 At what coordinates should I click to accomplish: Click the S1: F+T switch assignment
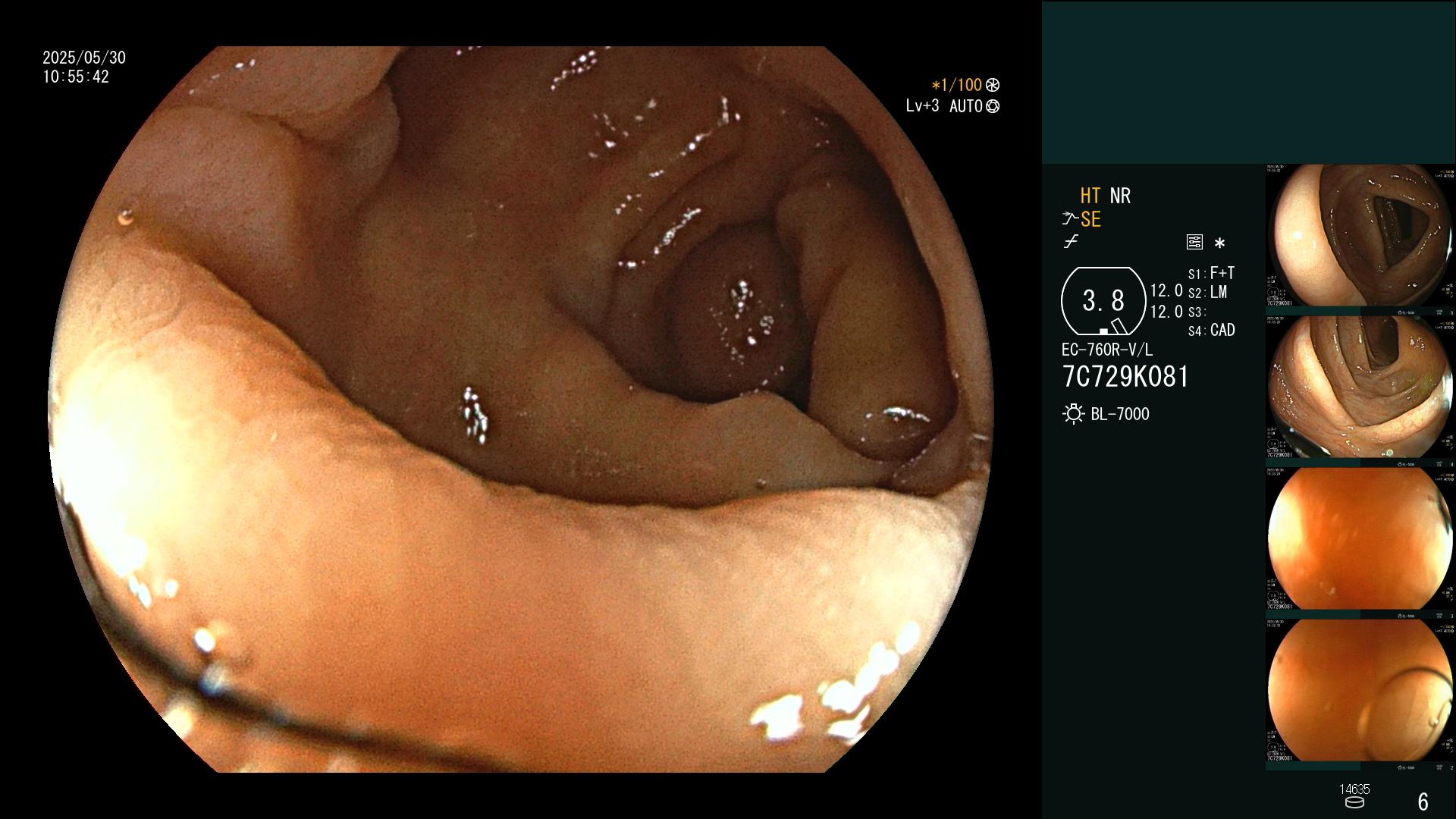(x=1211, y=273)
